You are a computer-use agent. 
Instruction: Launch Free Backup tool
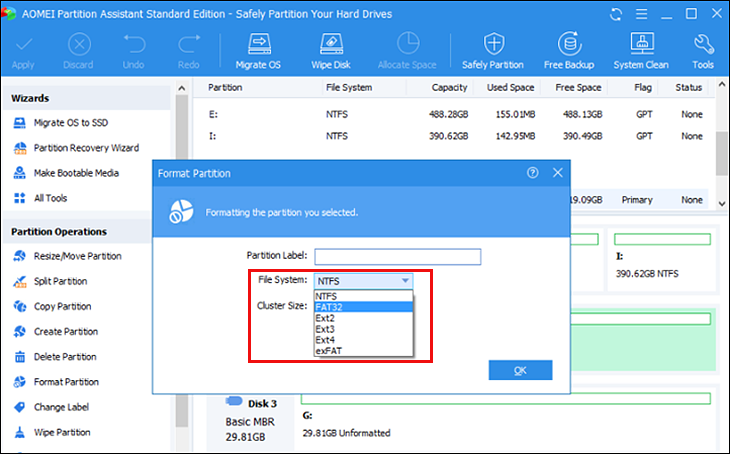pos(569,51)
